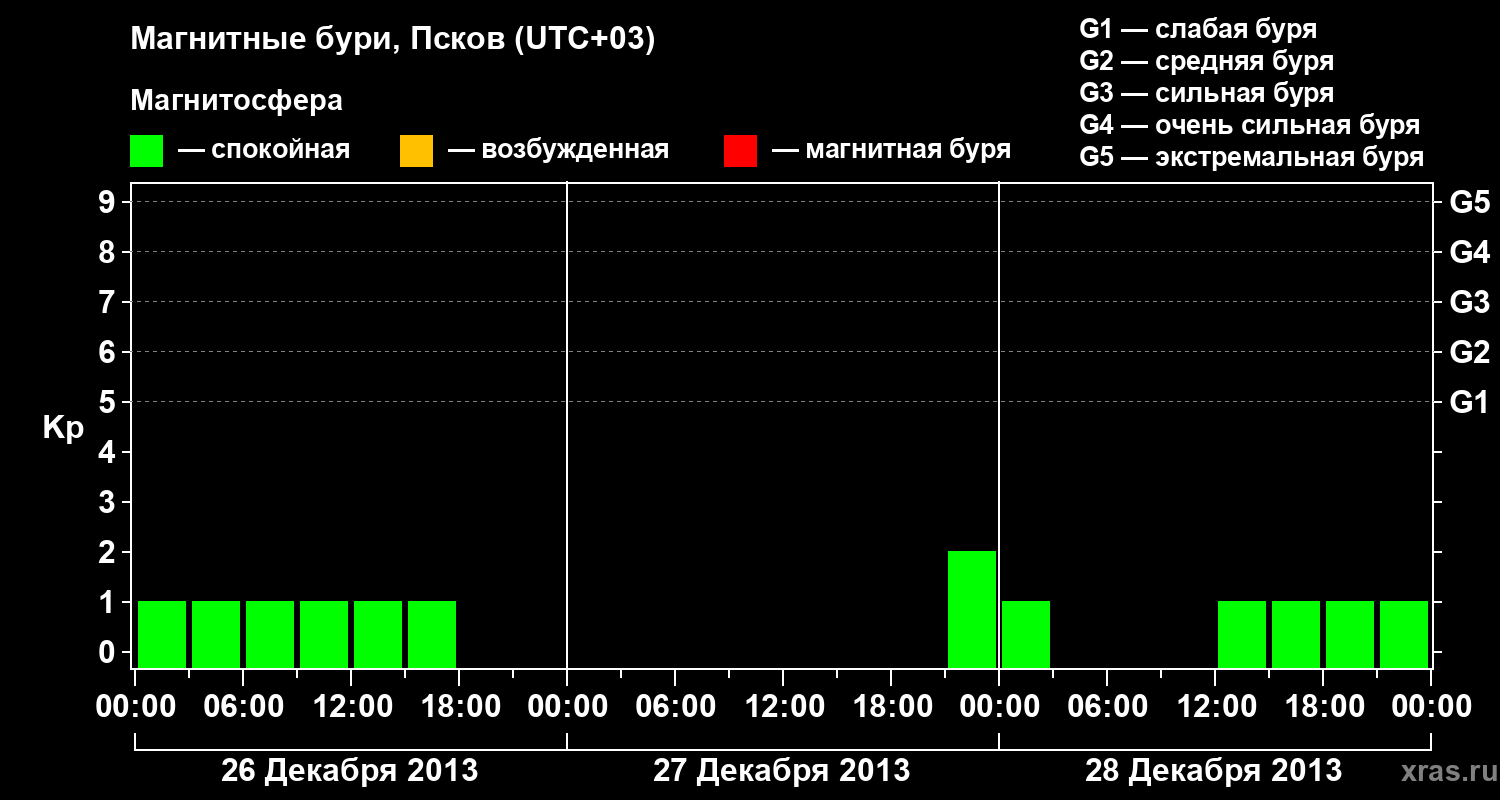The width and height of the screenshot is (1500, 800).
Task: Click the '12:00' time label under 28 December
Action: [x=1215, y=707]
